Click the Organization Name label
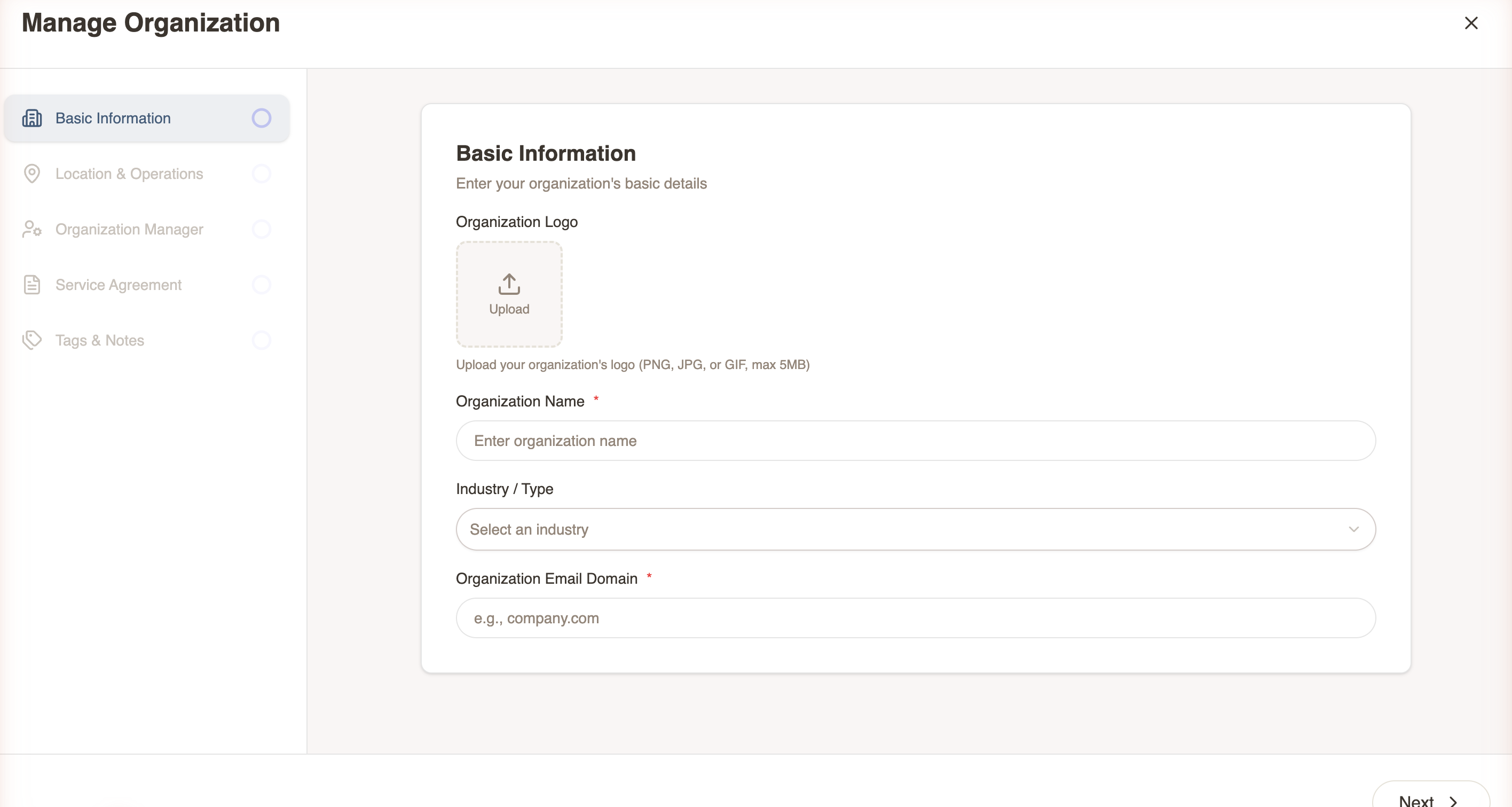The image size is (1512, 807). tap(520, 401)
